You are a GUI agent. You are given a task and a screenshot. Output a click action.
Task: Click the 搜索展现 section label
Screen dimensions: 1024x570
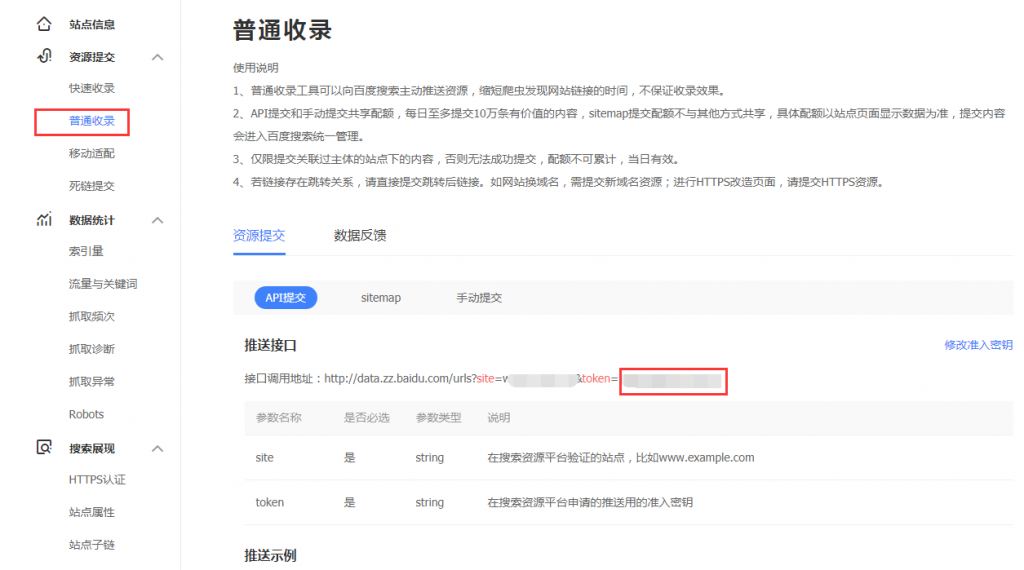pos(91,449)
